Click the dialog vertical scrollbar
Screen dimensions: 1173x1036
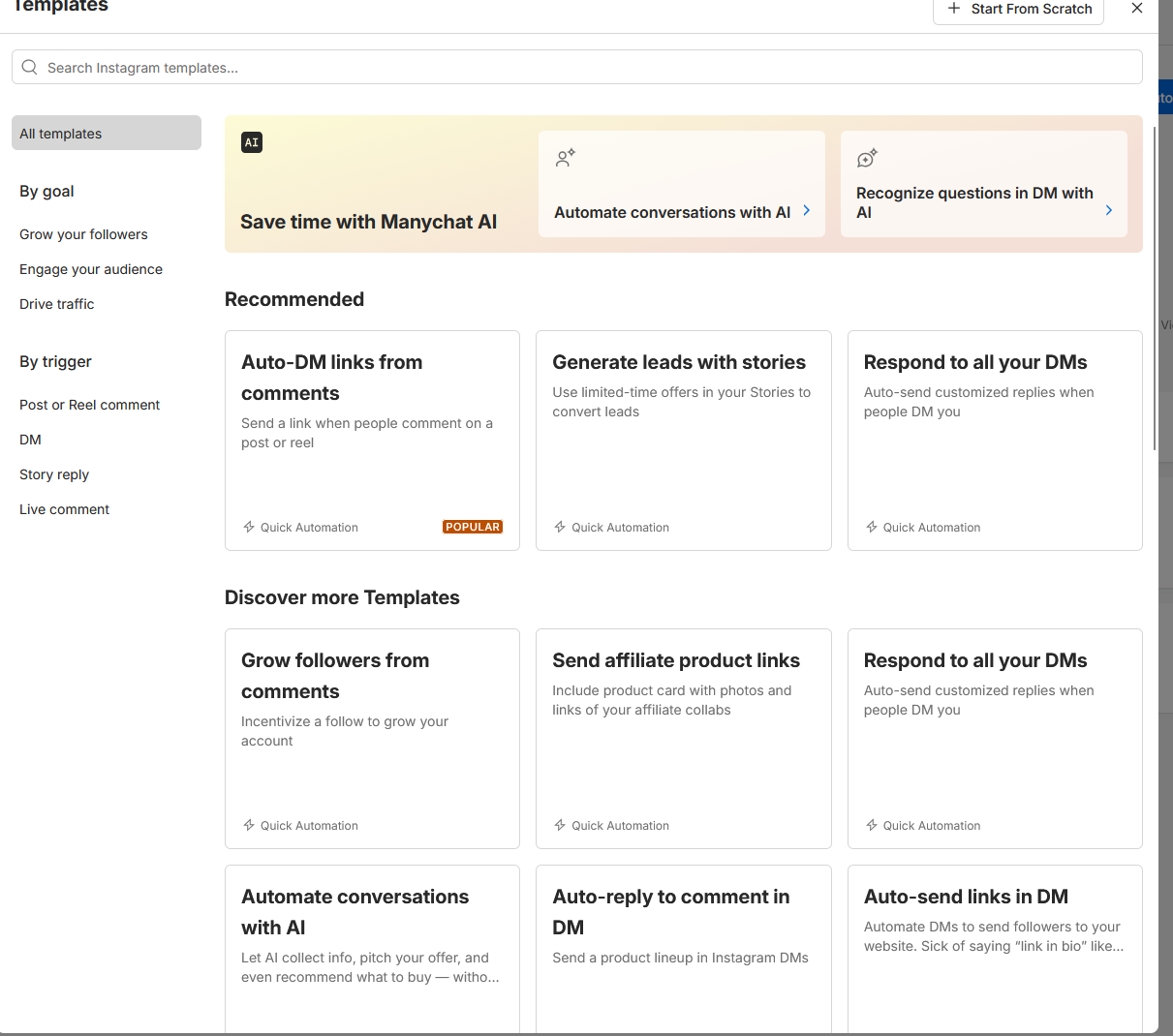click(x=1155, y=288)
